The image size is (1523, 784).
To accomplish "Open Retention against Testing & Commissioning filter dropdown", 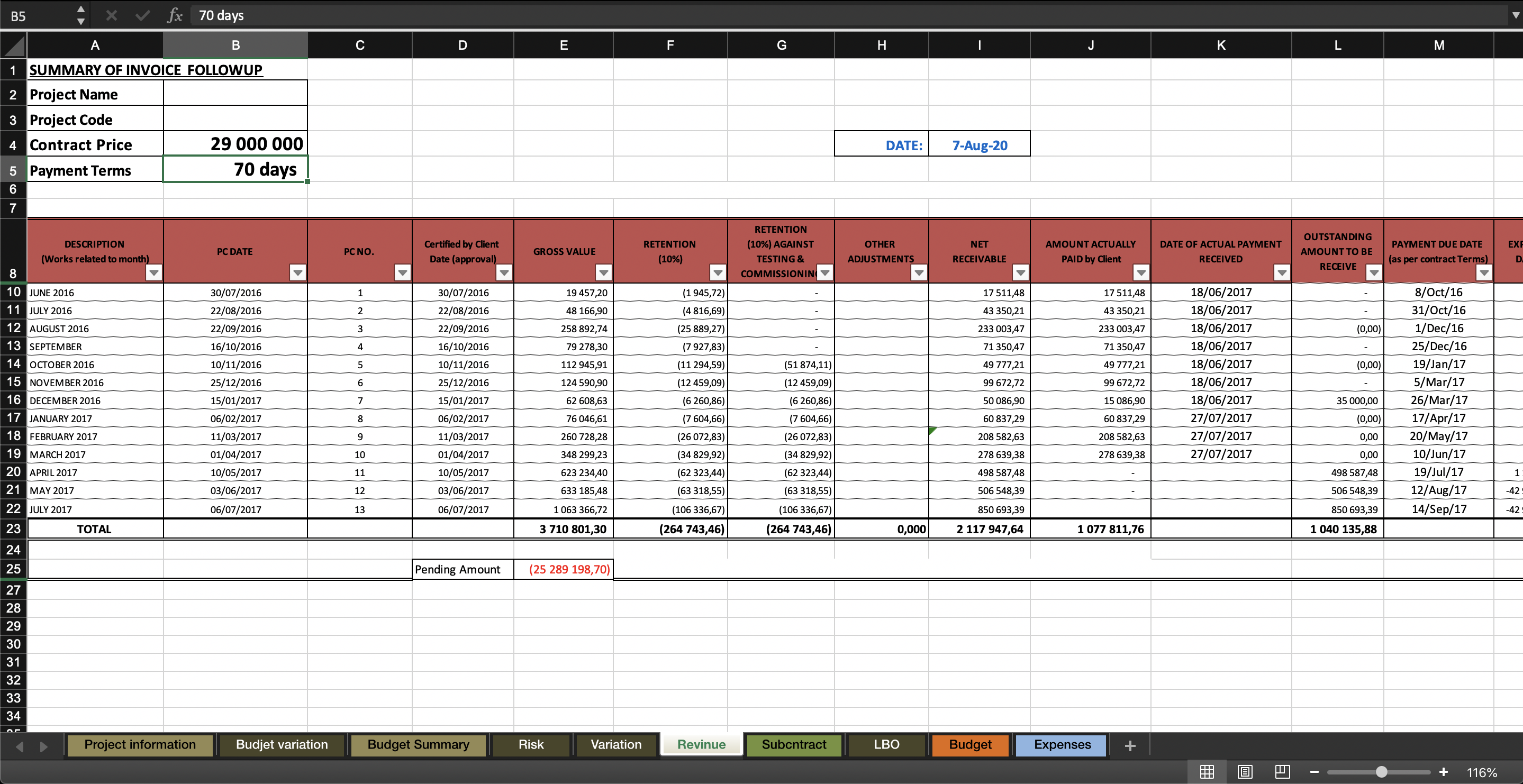I will pos(825,272).
